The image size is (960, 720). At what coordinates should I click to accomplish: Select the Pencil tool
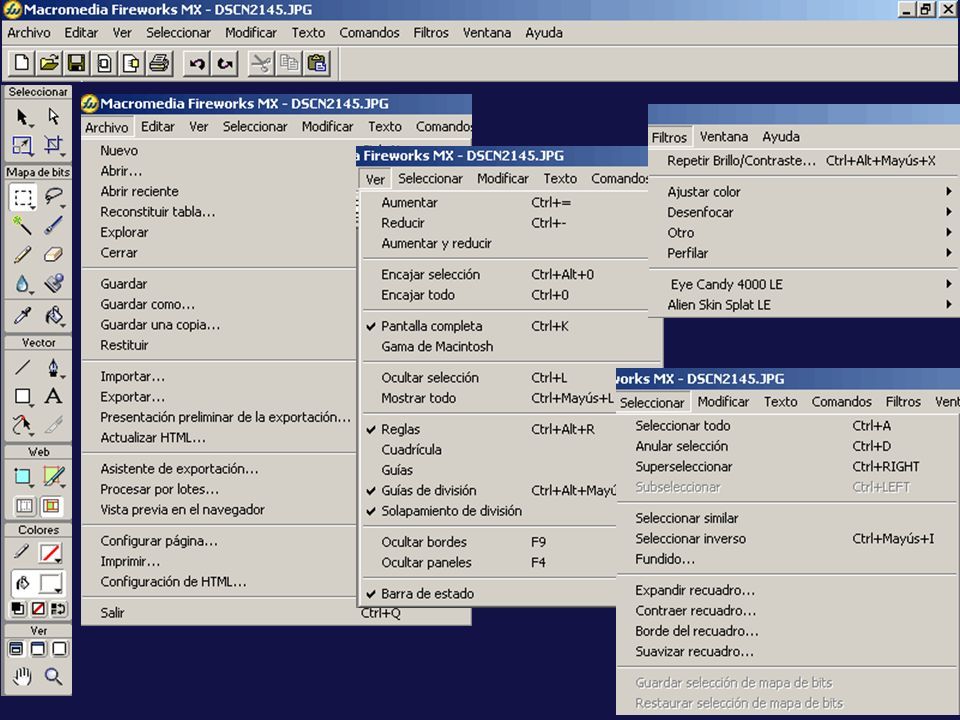[23, 254]
